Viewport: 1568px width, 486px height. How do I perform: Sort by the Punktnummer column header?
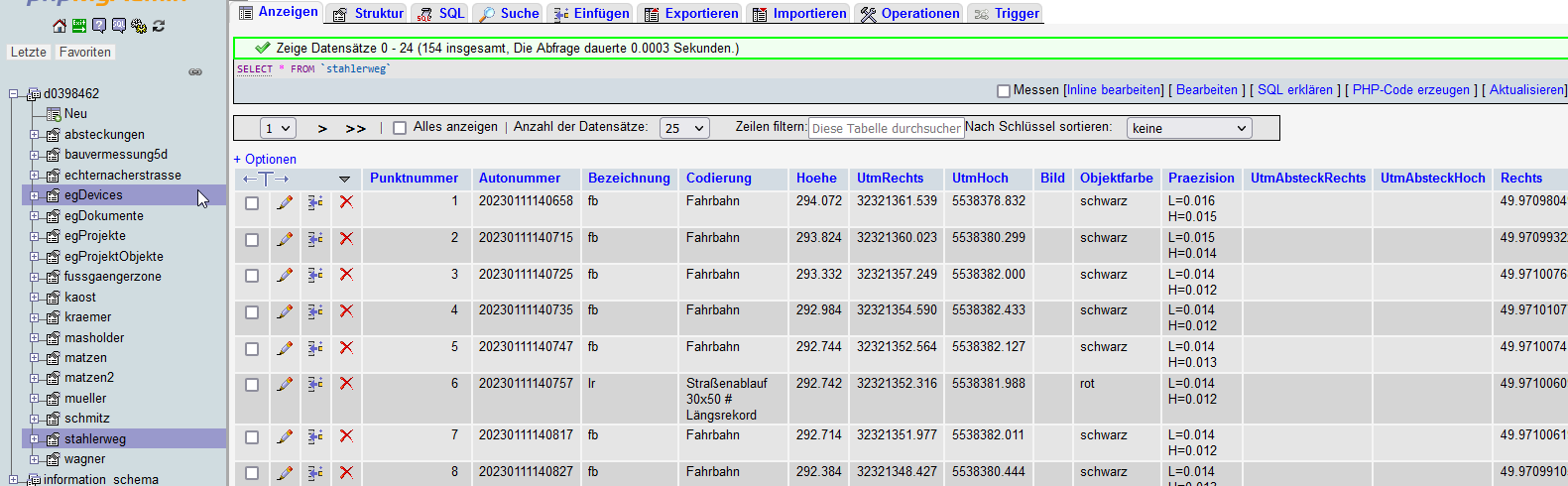point(414,178)
